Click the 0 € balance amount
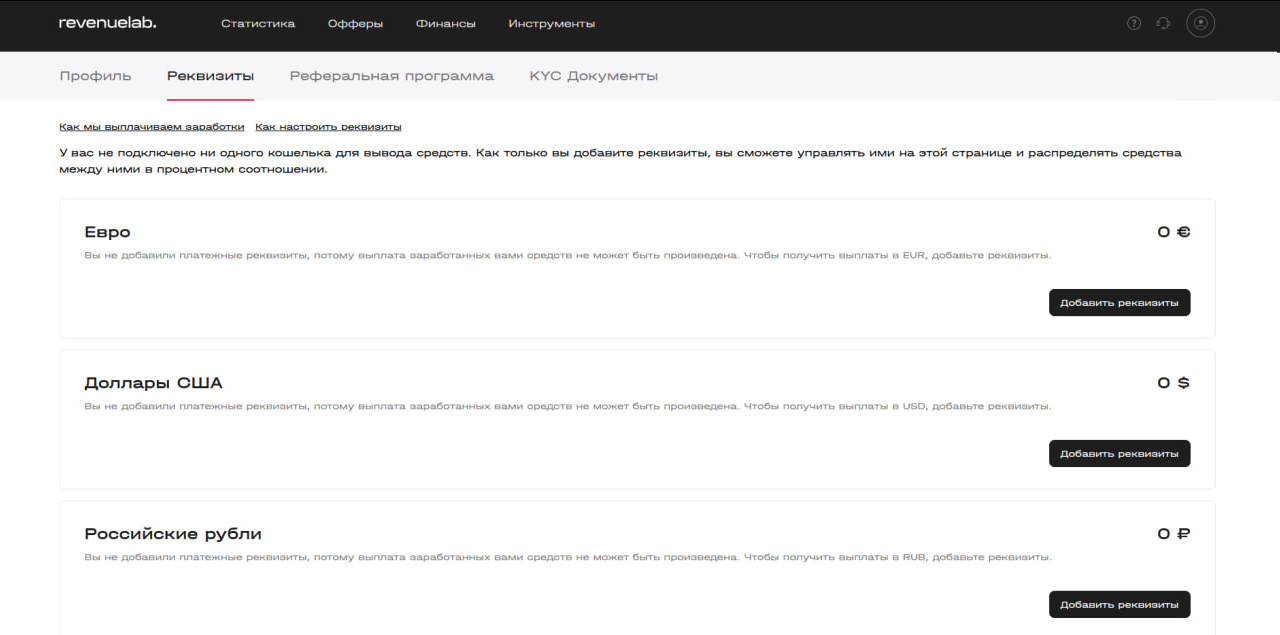The width and height of the screenshot is (1280, 635). [x=1173, y=232]
